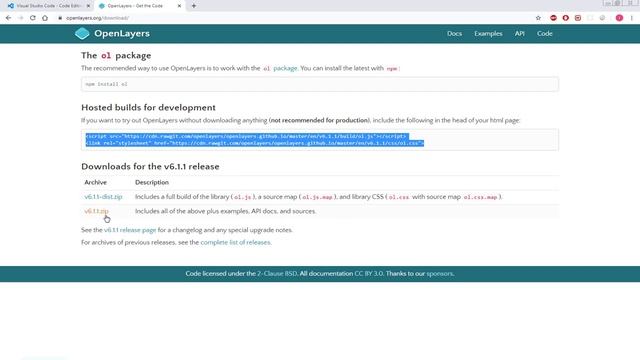
Task: Click the OpenLayers cube logo
Action: pos(82,33)
